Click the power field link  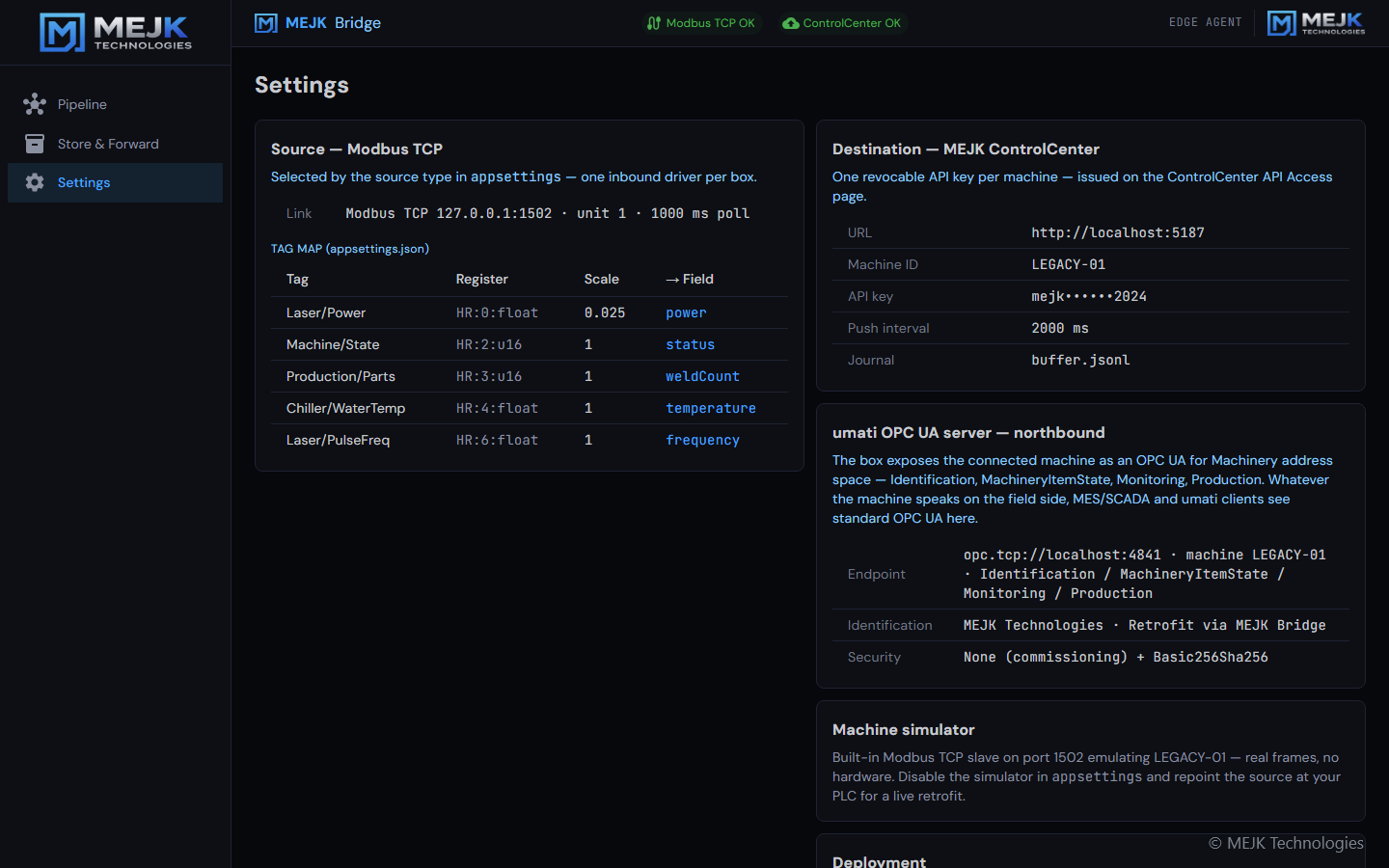click(686, 312)
